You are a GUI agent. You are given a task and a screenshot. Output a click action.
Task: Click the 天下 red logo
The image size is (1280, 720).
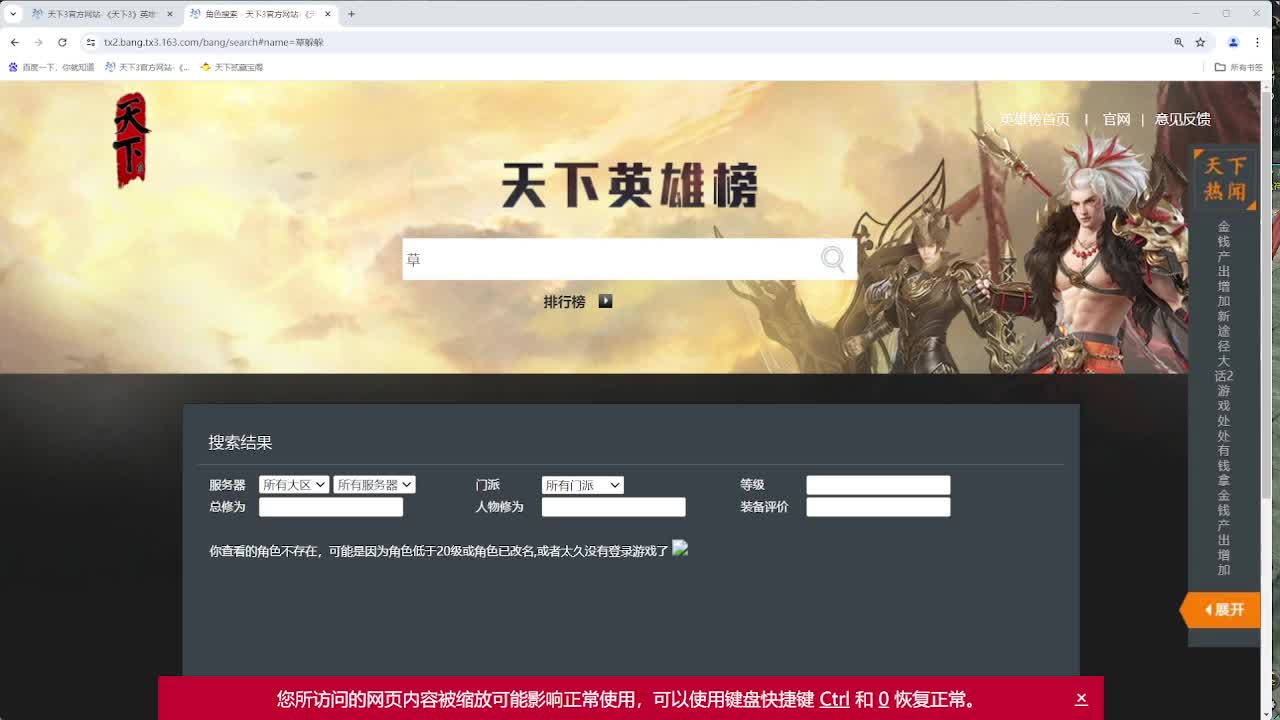(x=131, y=140)
